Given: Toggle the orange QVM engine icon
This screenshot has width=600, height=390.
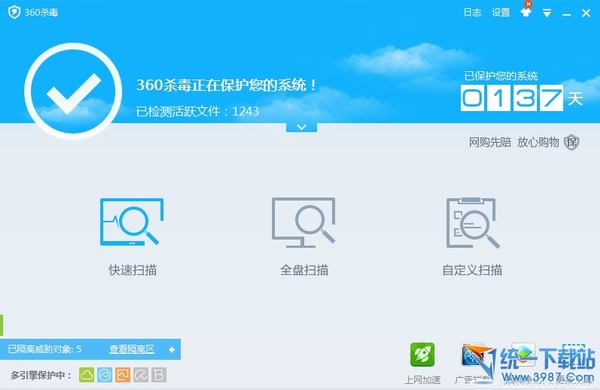Looking at the screenshot, I should click(x=122, y=375).
